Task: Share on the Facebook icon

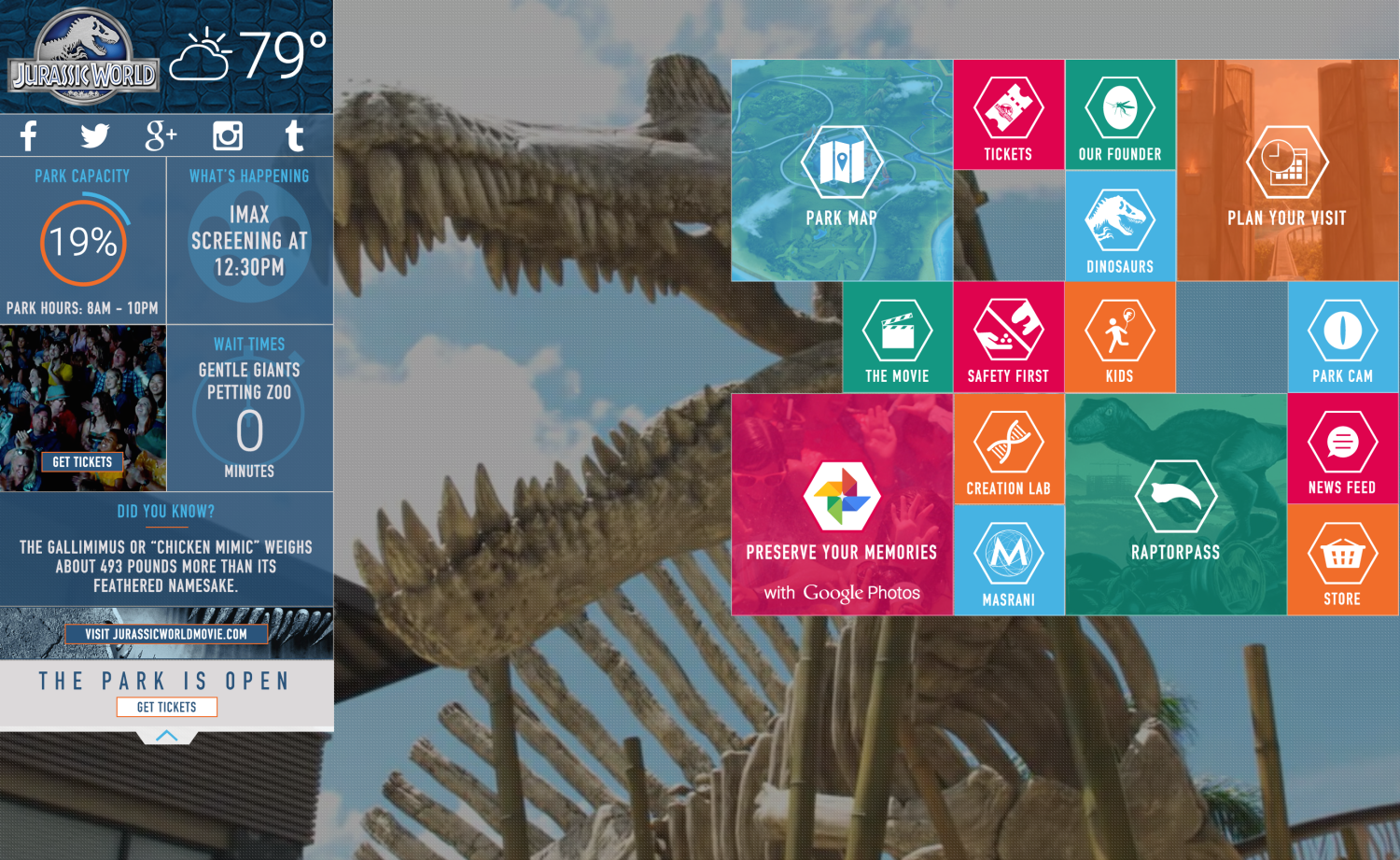Action: pos(27,135)
